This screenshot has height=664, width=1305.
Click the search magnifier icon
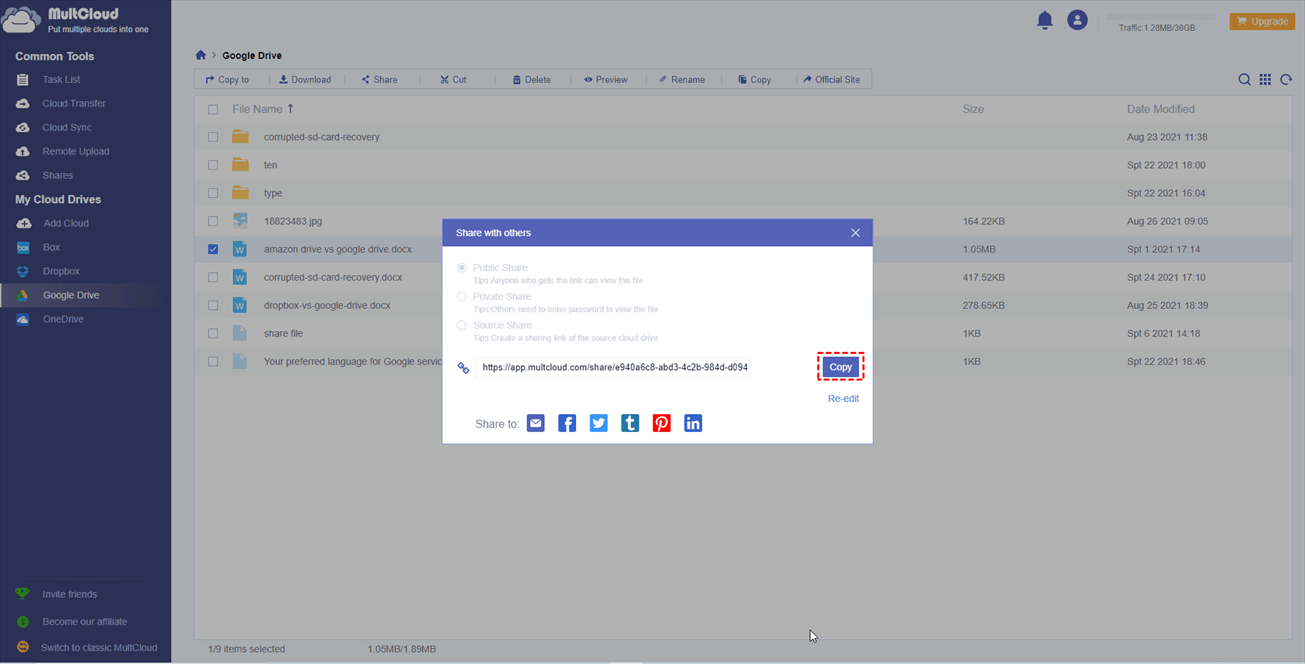pyautogui.click(x=1244, y=80)
